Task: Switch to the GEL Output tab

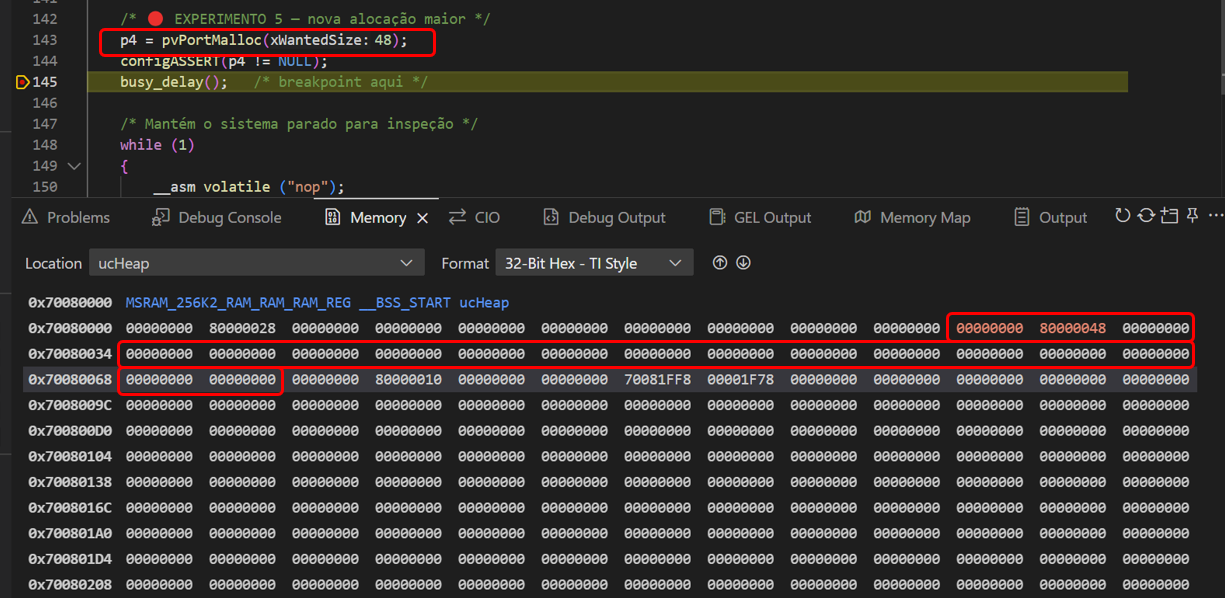Action: [x=760, y=216]
